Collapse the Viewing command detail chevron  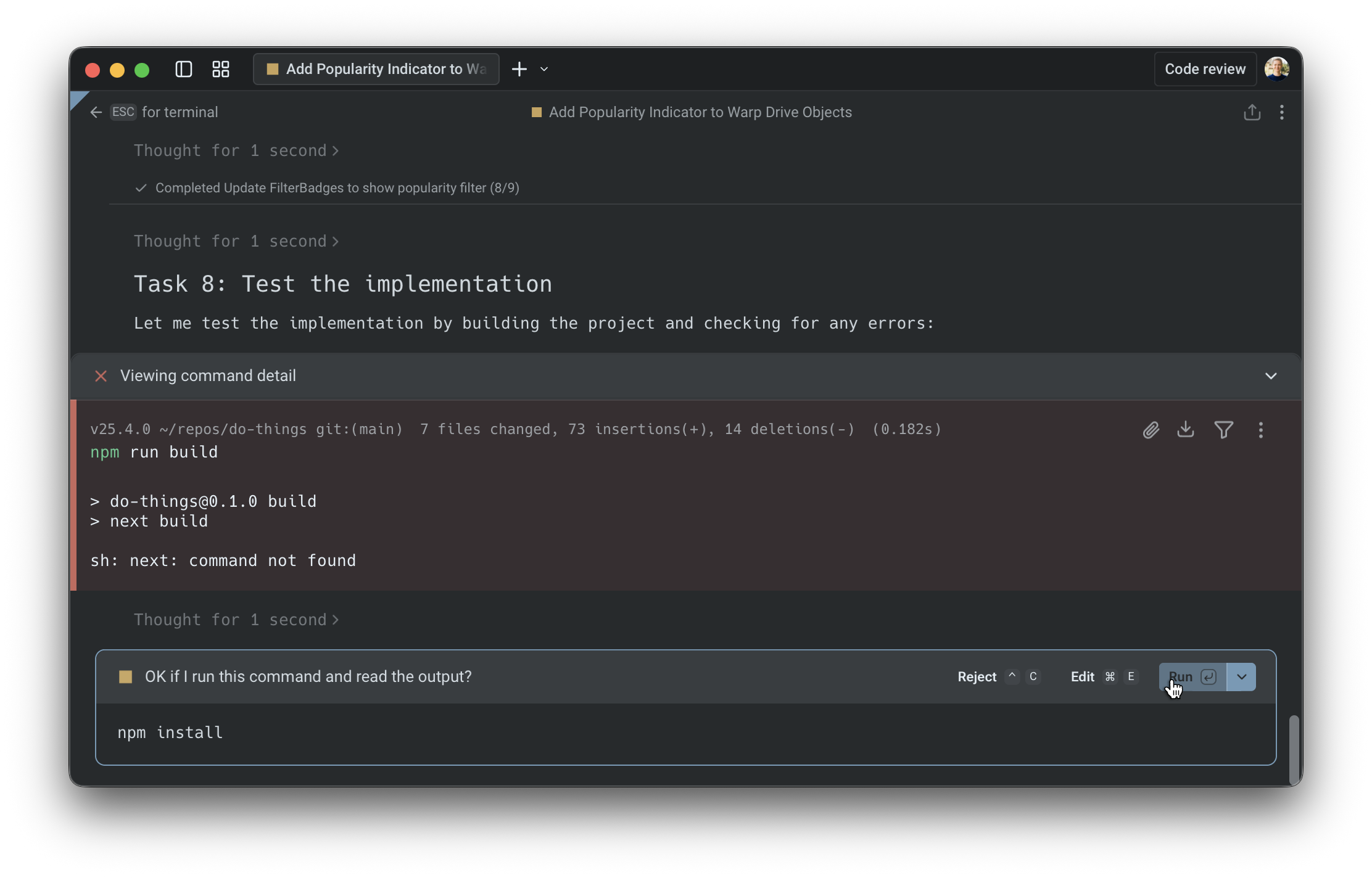point(1271,376)
